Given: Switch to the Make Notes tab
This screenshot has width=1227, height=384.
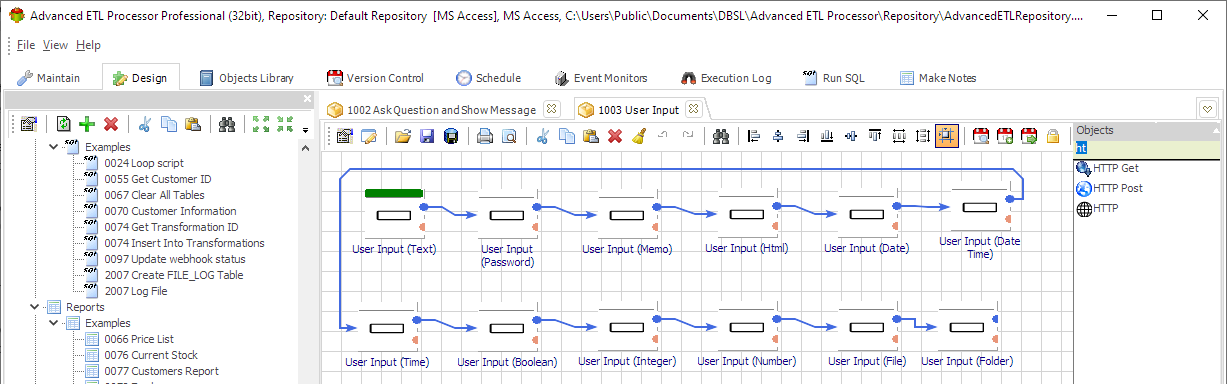Looking at the screenshot, I should point(938,78).
